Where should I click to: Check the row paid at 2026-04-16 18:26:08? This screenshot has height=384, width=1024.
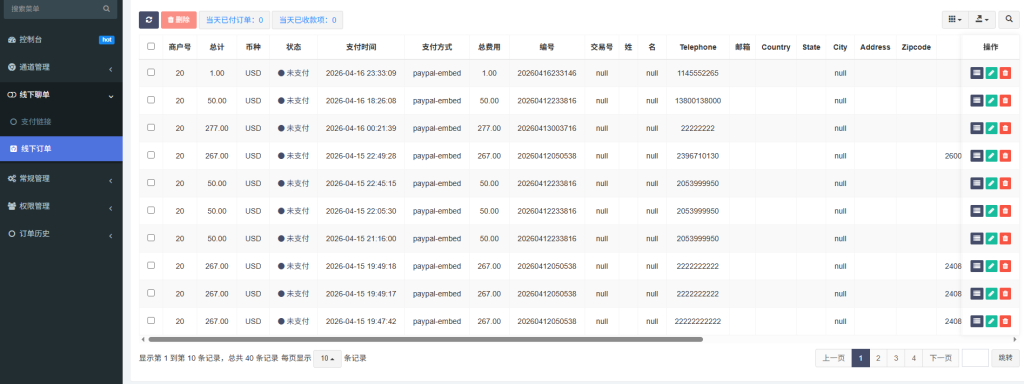[151, 100]
